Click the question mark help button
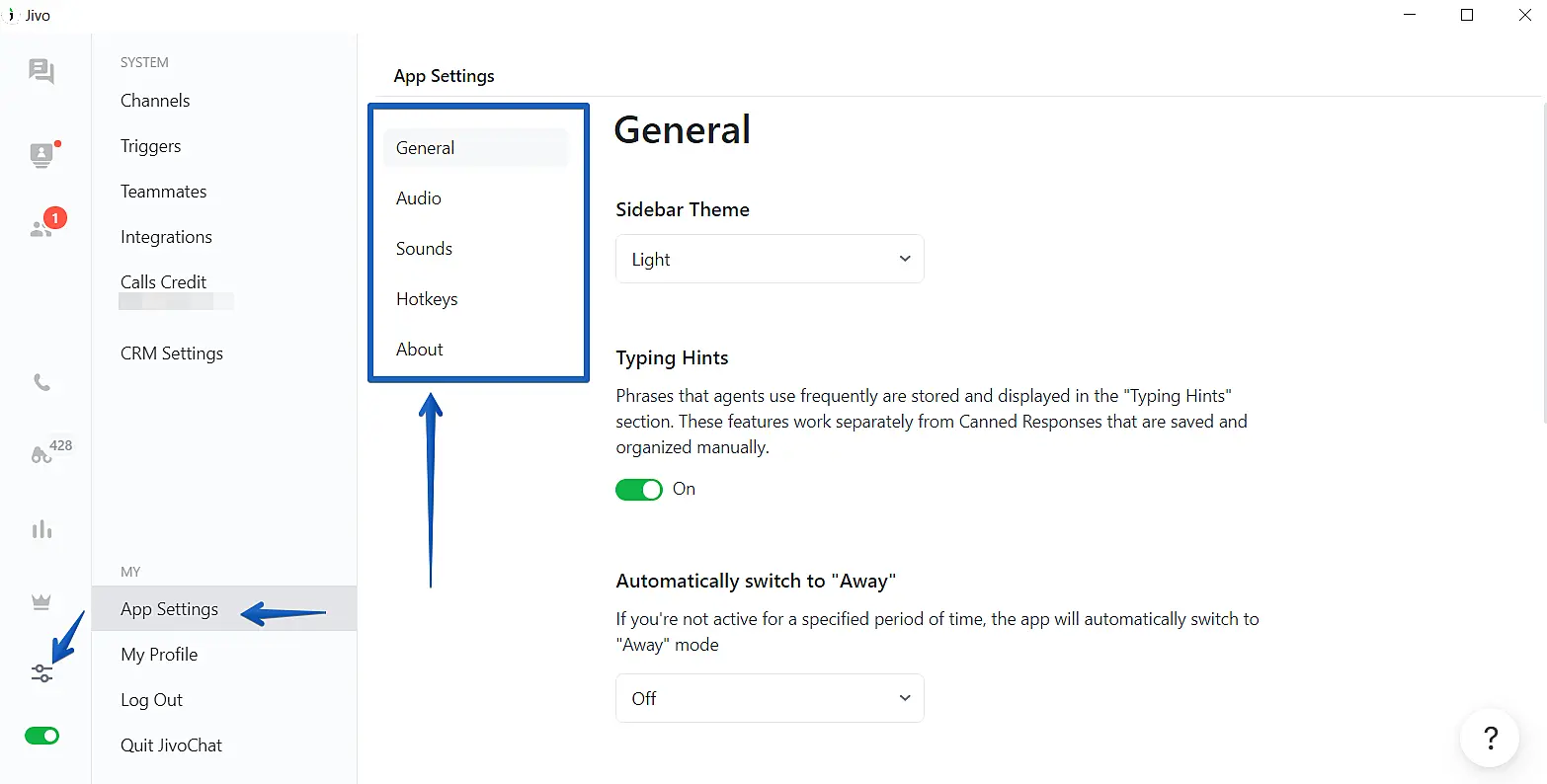 (1490, 738)
